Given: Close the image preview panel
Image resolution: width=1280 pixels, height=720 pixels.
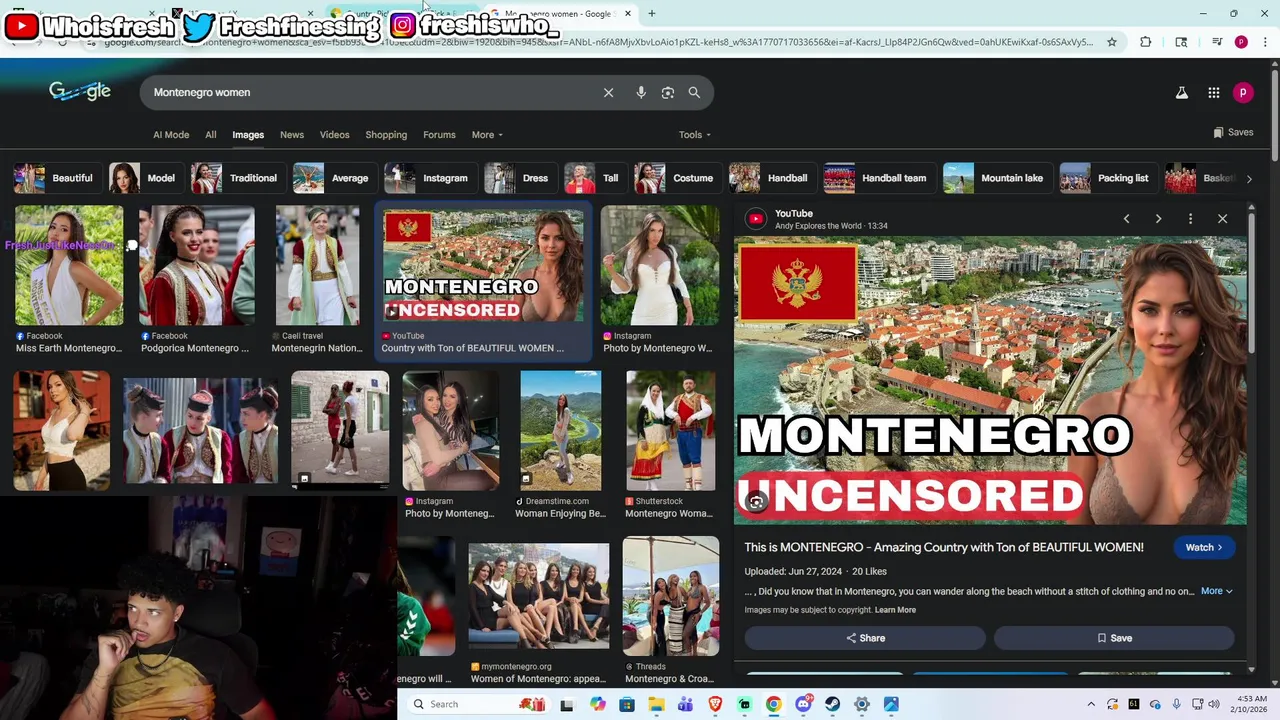Looking at the screenshot, I should 1222,218.
